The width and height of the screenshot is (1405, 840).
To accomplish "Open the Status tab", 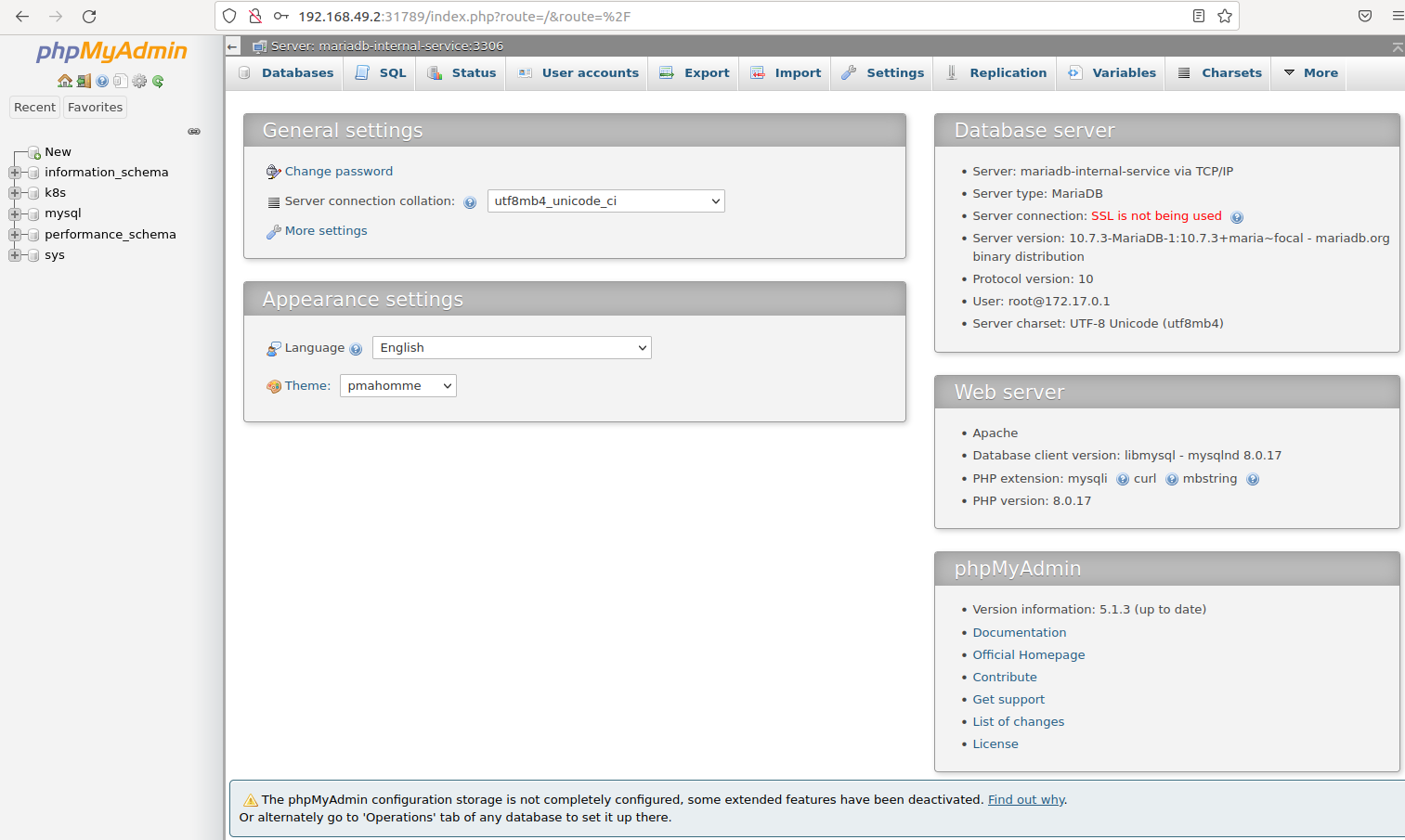I will (x=462, y=73).
